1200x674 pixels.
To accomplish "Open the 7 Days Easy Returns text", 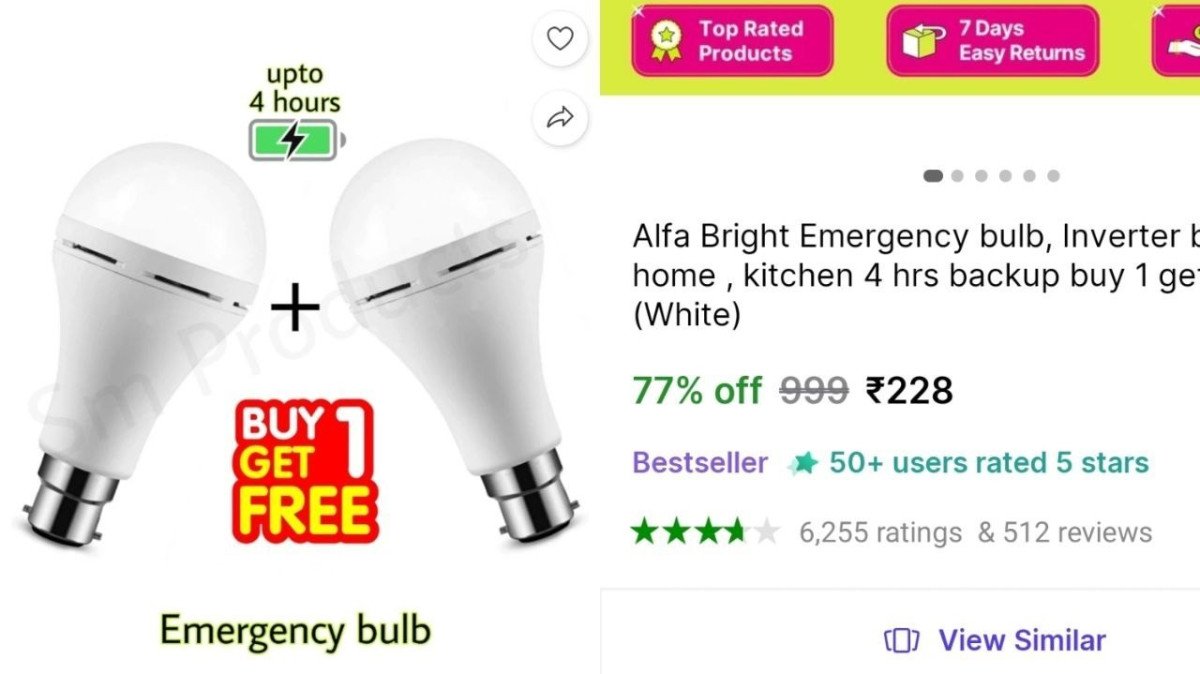I will (1021, 41).
